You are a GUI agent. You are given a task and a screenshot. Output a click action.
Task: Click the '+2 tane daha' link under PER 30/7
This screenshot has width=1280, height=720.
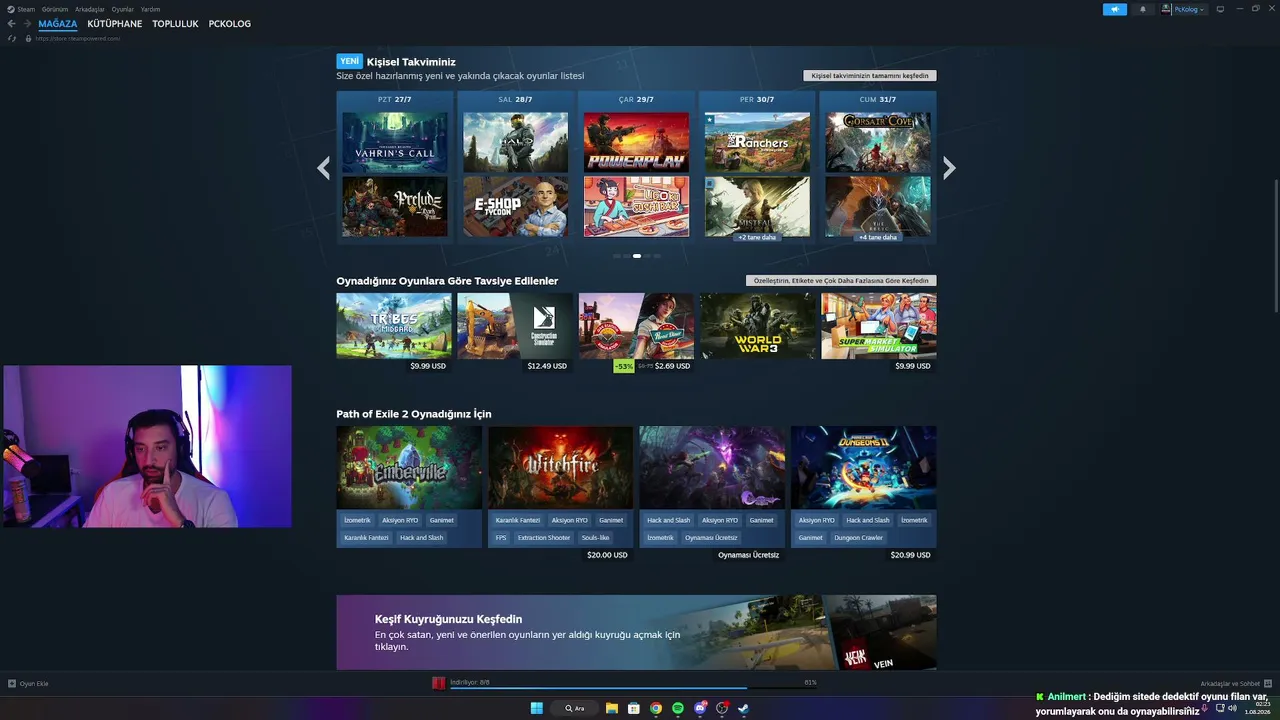[x=757, y=237]
